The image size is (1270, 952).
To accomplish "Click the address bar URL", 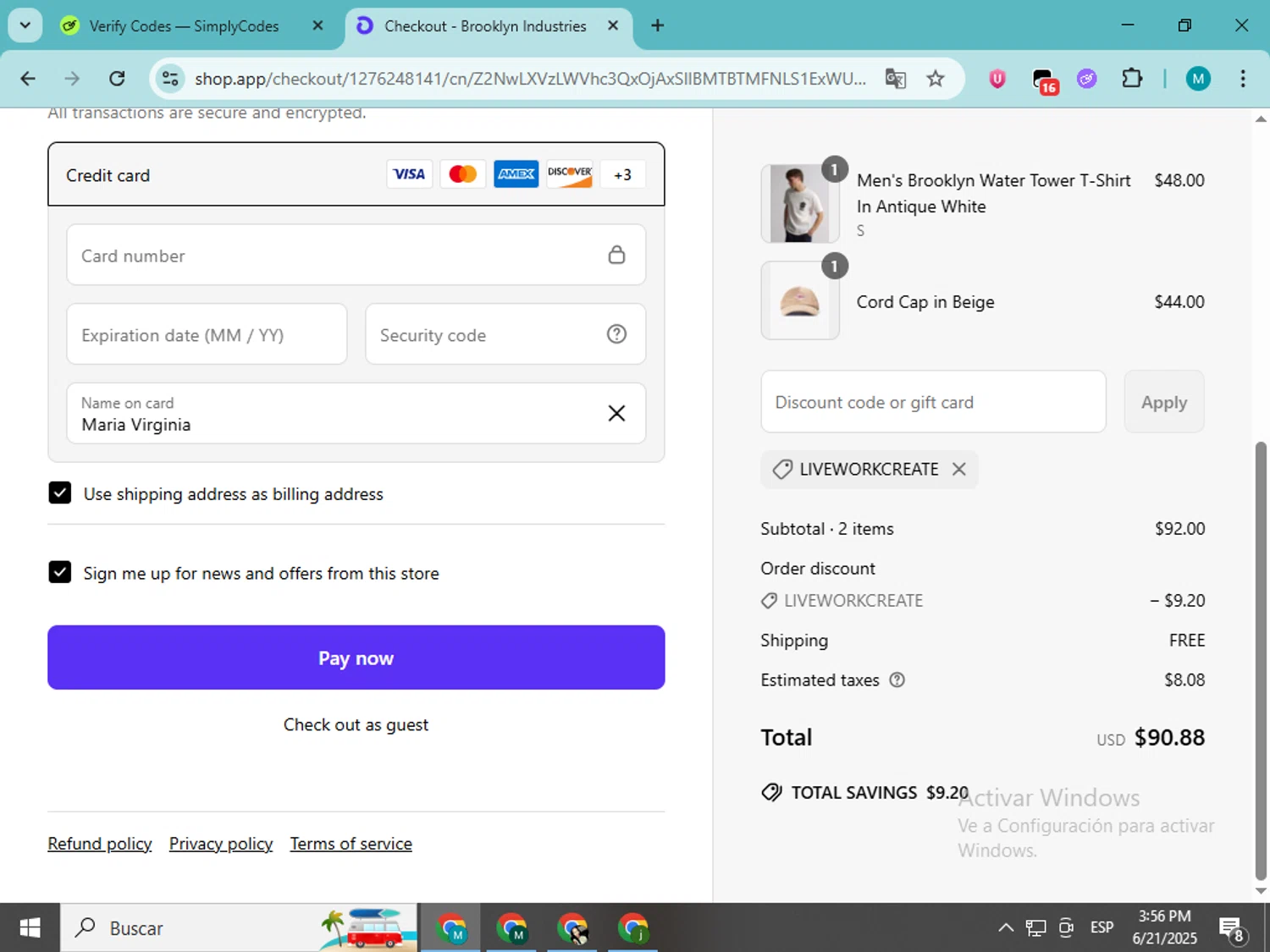I will tap(530, 79).
